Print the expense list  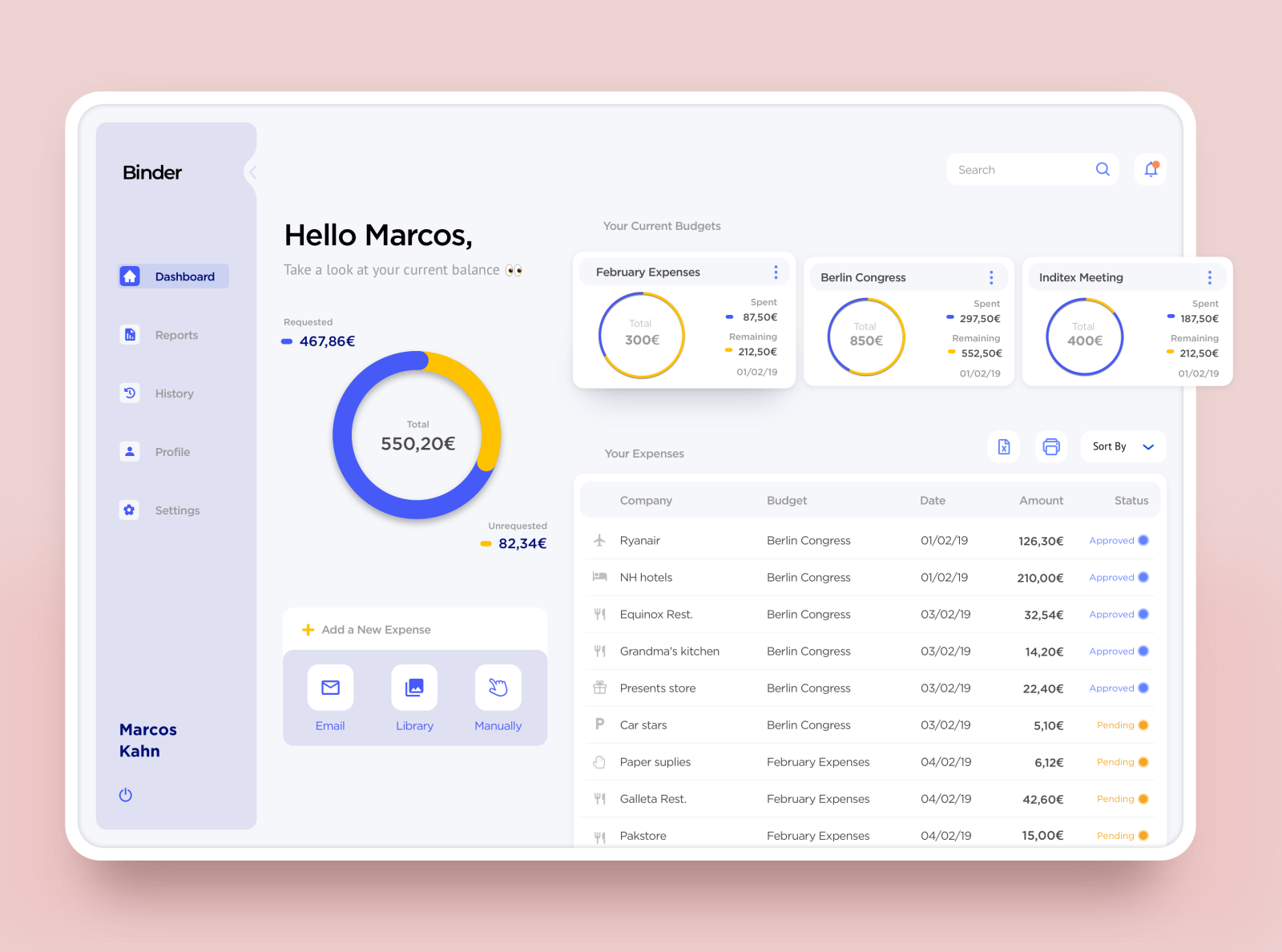pos(1050,446)
